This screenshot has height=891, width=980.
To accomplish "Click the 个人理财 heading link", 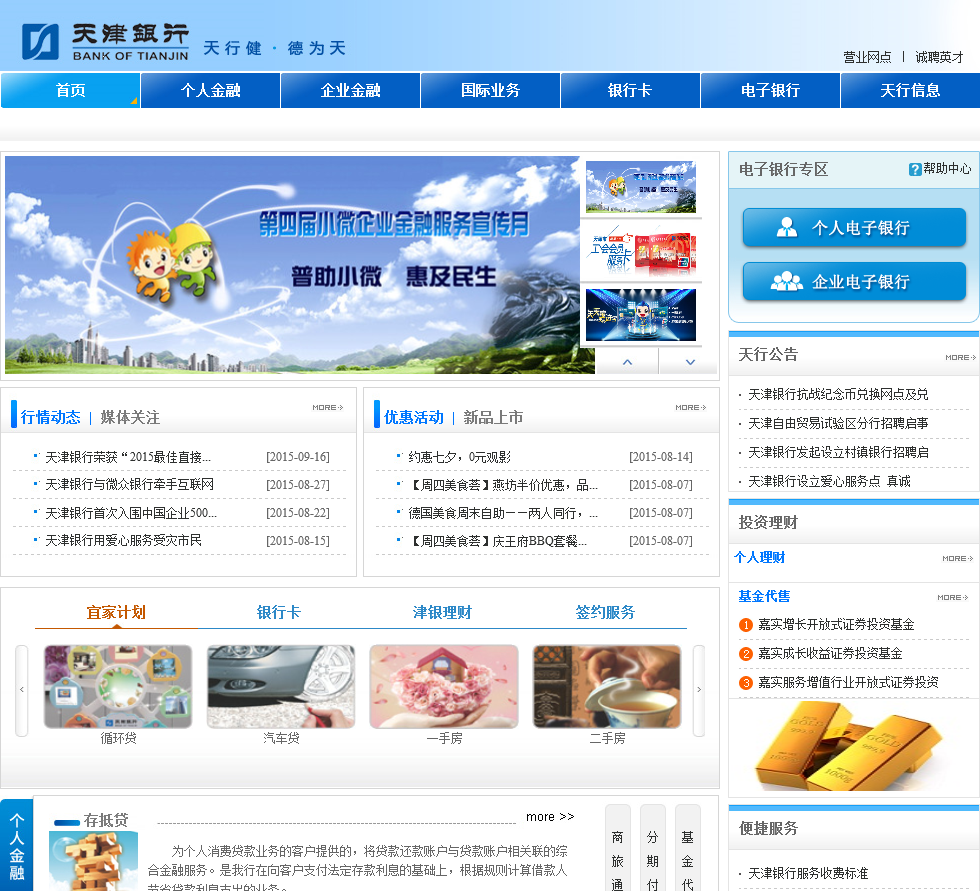I will [759, 557].
